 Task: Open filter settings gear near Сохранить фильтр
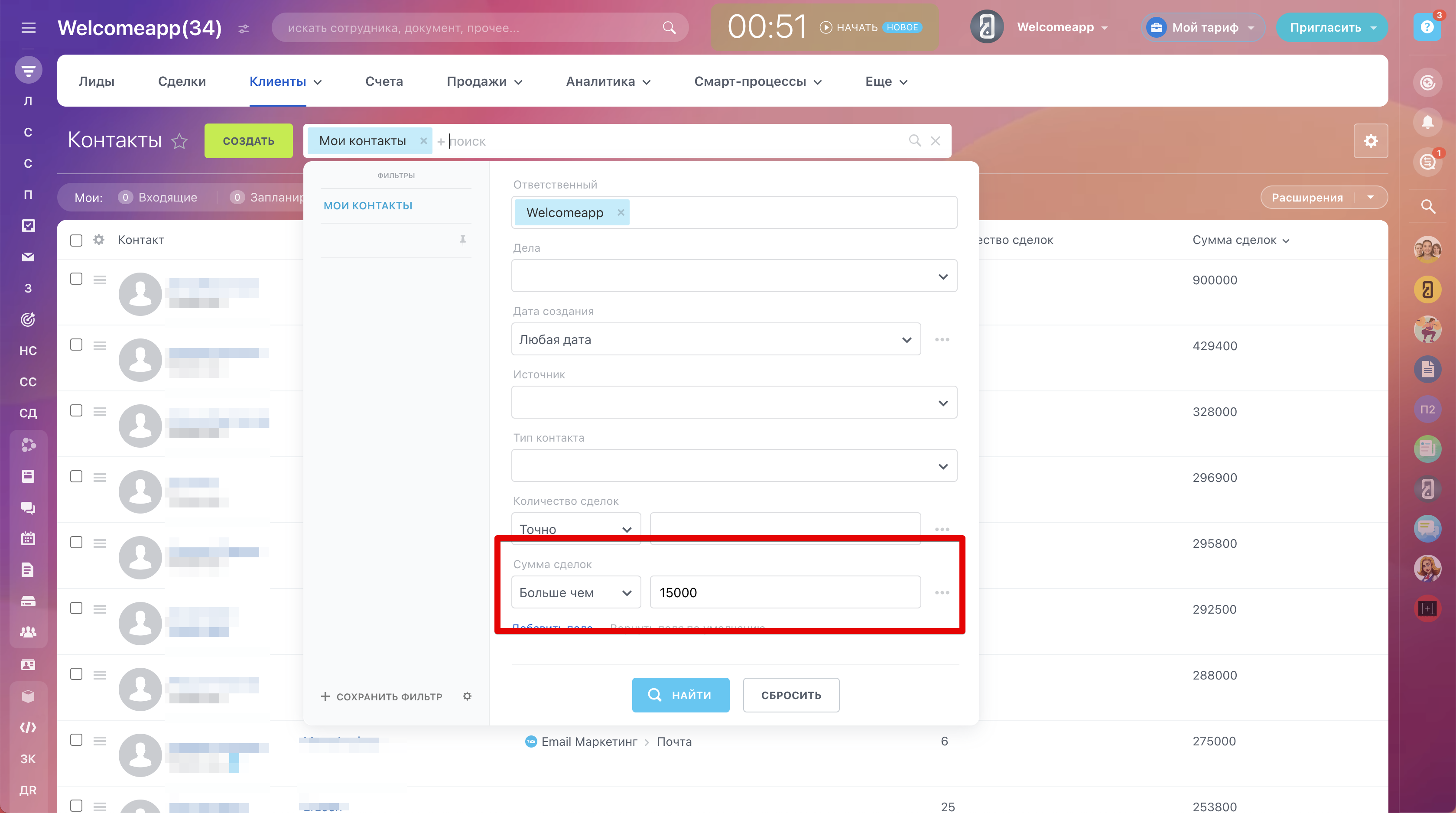[467, 696]
